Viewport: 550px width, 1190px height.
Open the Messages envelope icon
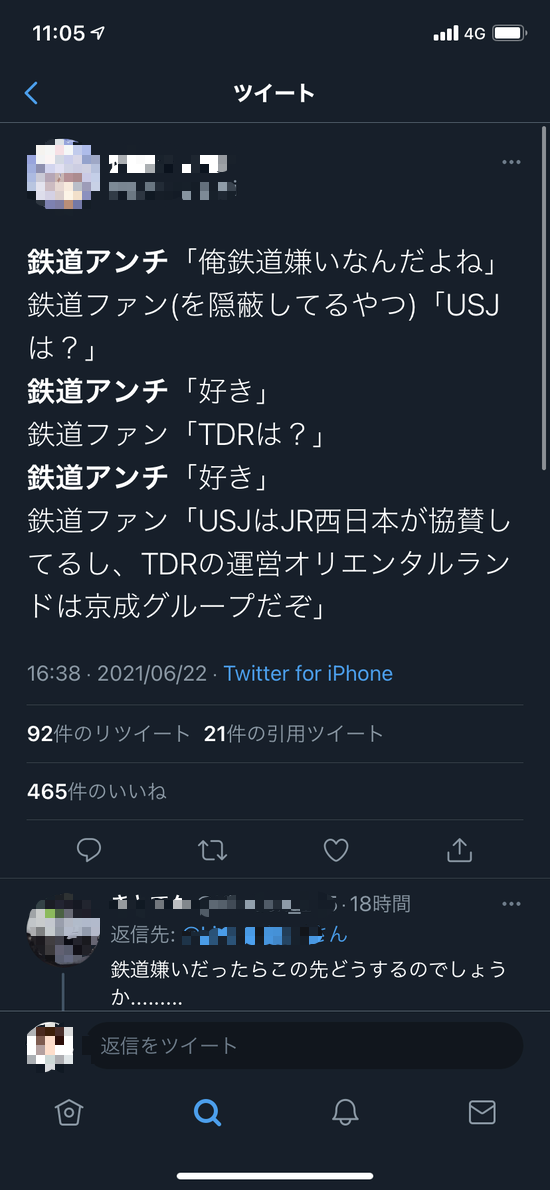pos(482,1112)
